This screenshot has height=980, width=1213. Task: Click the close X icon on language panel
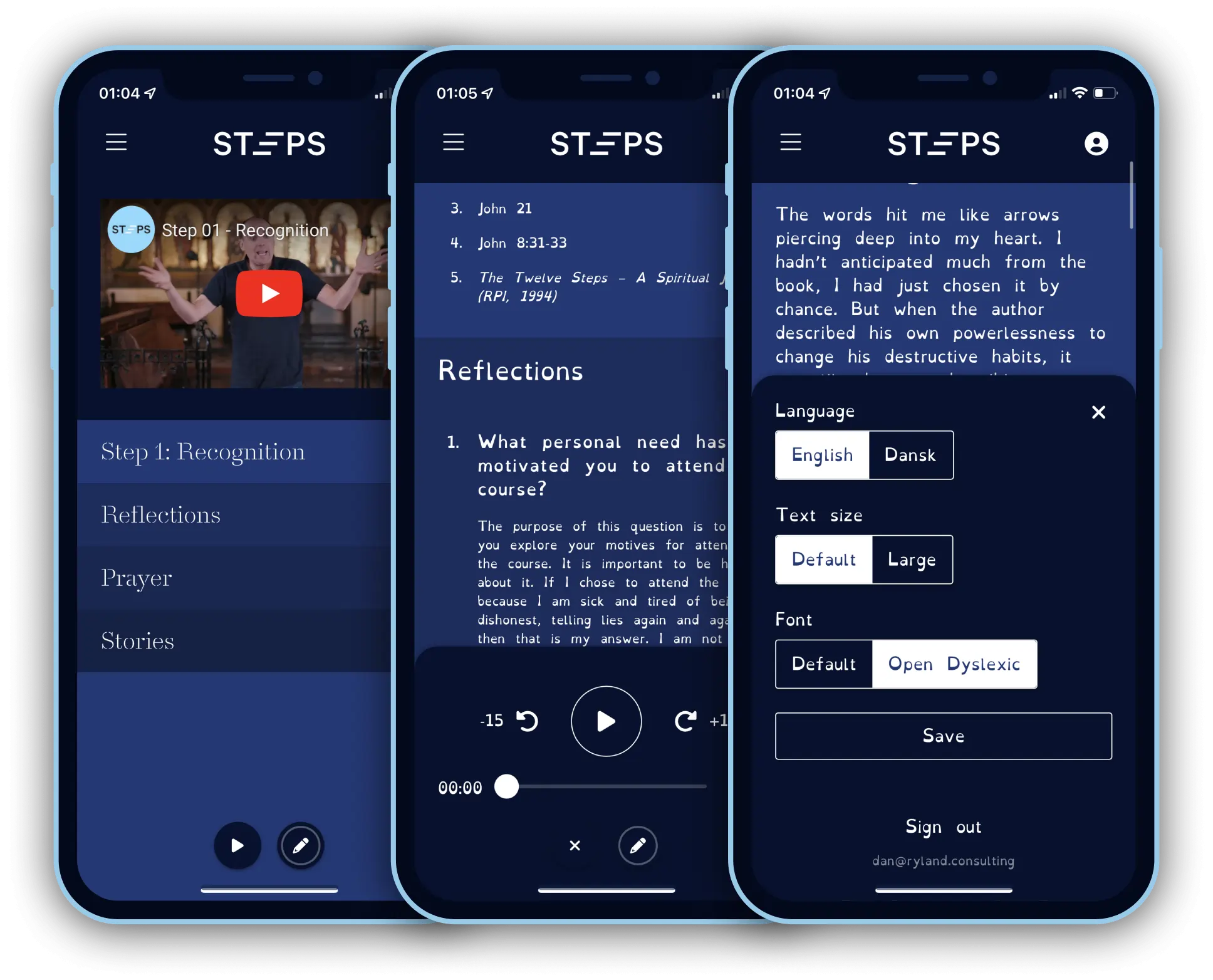pos(1097,411)
